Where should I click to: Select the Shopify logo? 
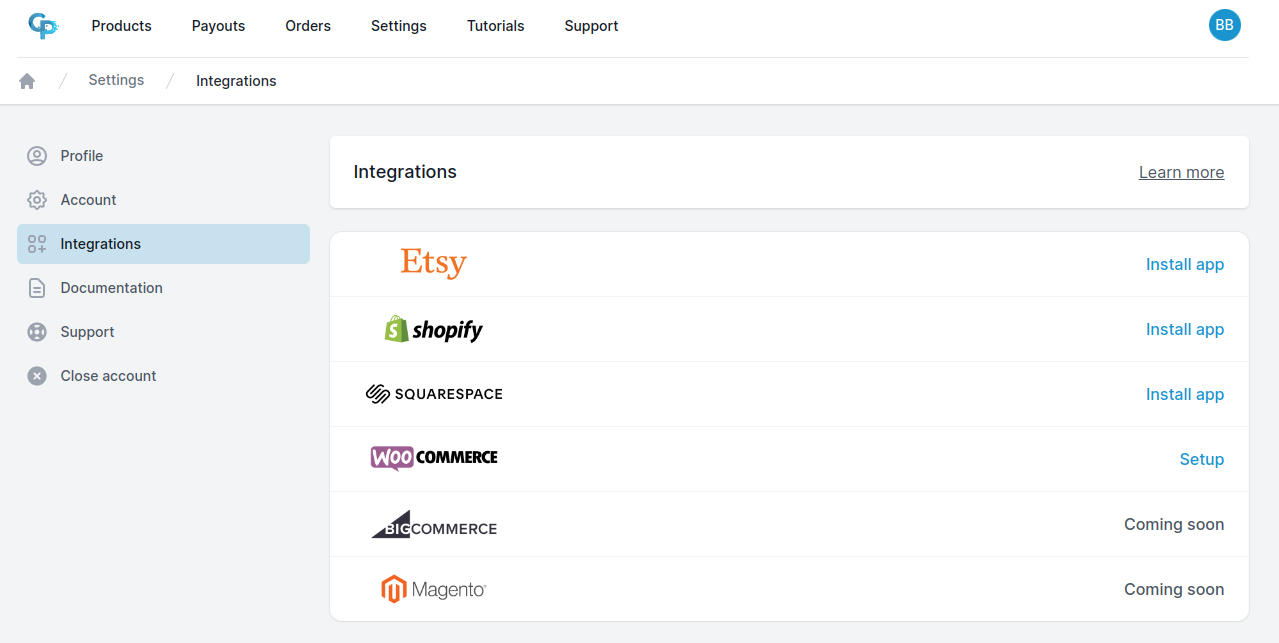click(433, 328)
